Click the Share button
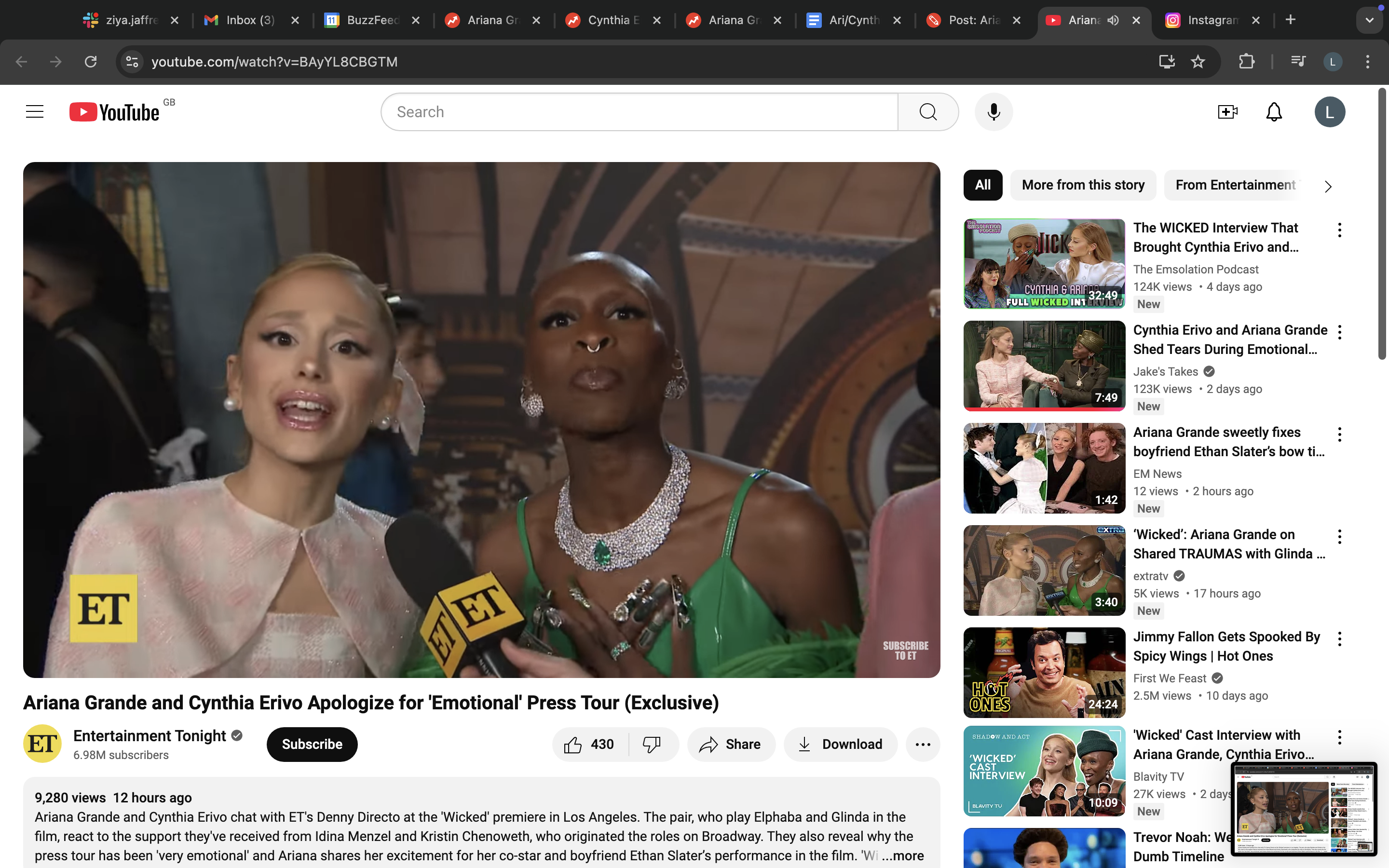The image size is (1389, 868). point(731,745)
